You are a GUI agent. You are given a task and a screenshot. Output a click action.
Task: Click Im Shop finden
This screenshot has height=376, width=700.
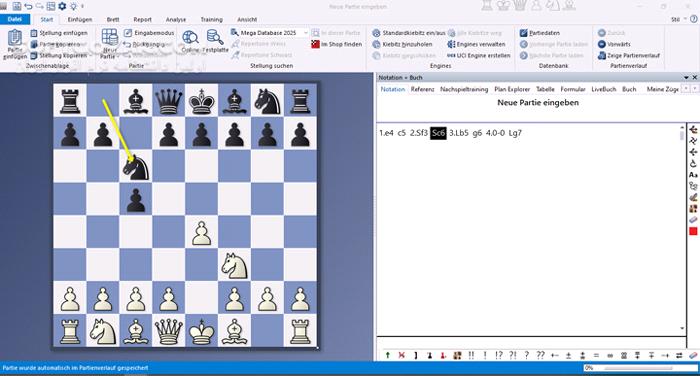click(x=337, y=44)
